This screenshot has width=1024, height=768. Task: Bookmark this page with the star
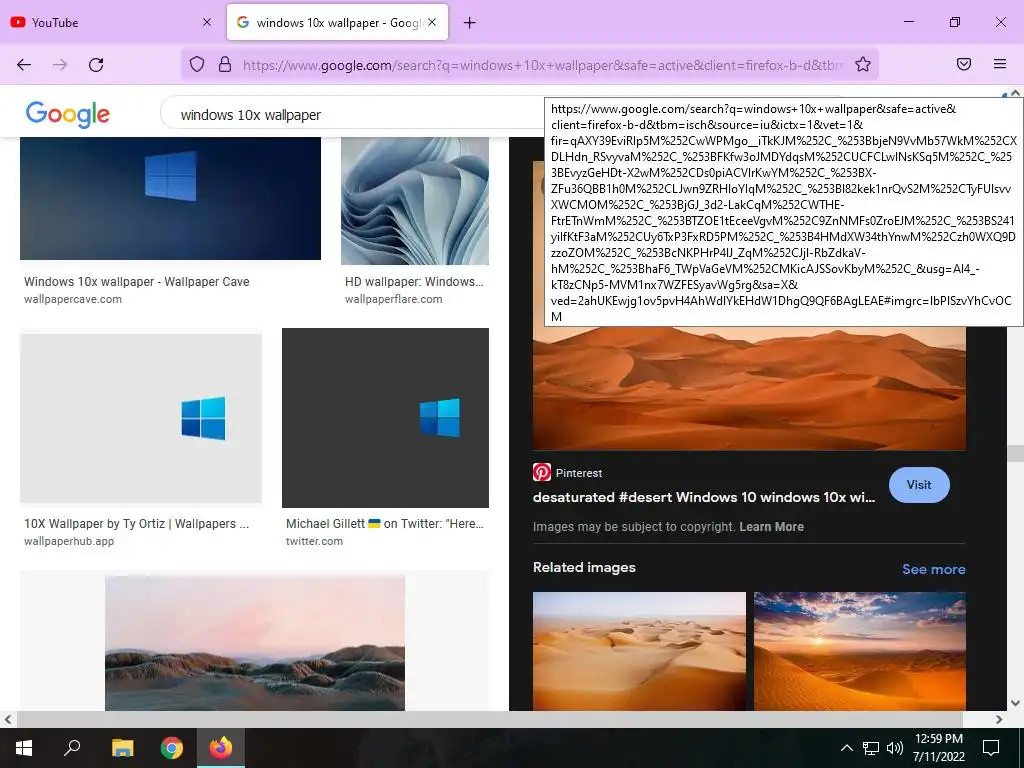[863, 64]
